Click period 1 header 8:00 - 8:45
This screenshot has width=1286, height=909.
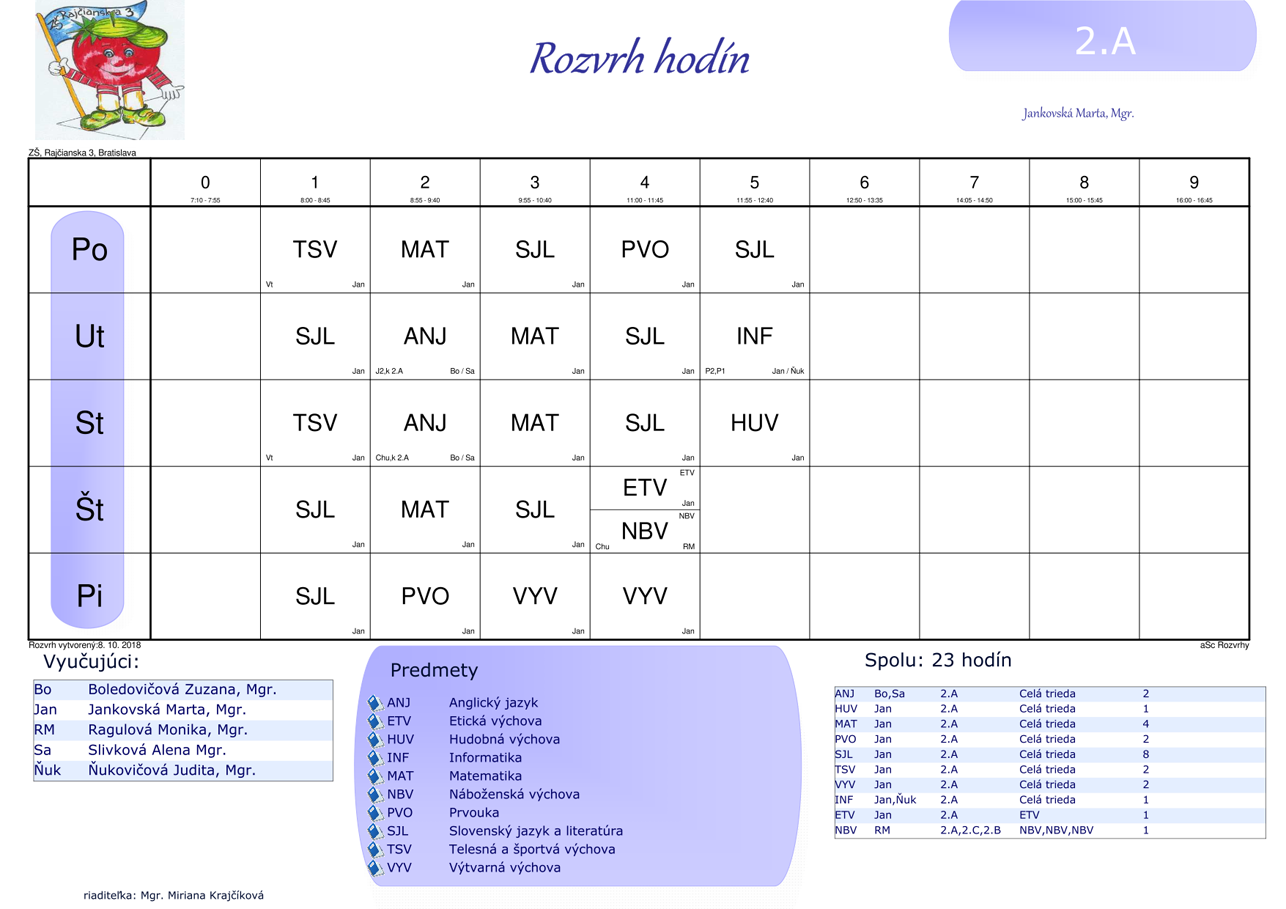pos(315,183)
